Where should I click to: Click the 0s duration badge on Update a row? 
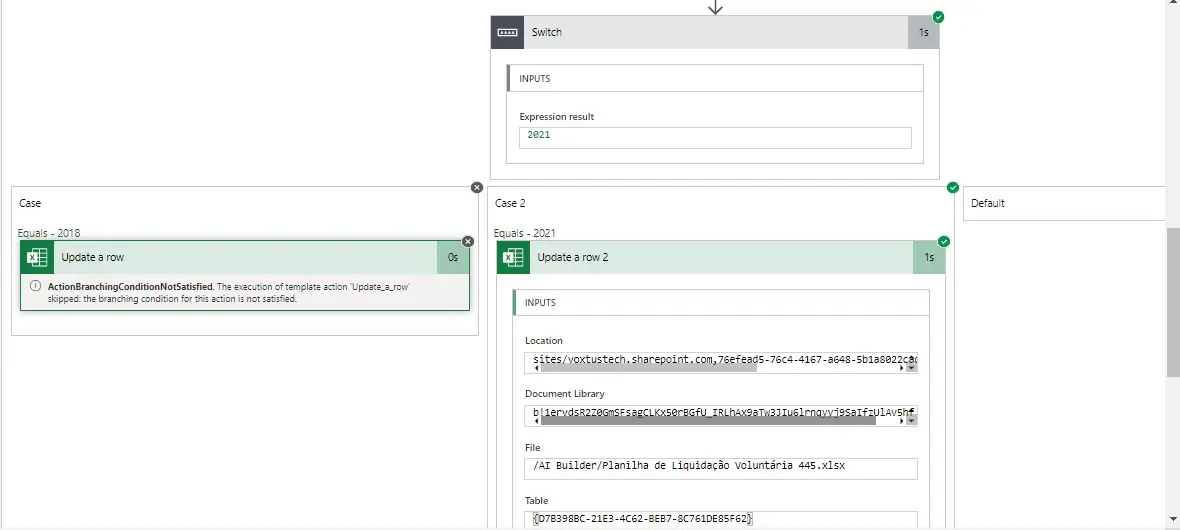453,258
